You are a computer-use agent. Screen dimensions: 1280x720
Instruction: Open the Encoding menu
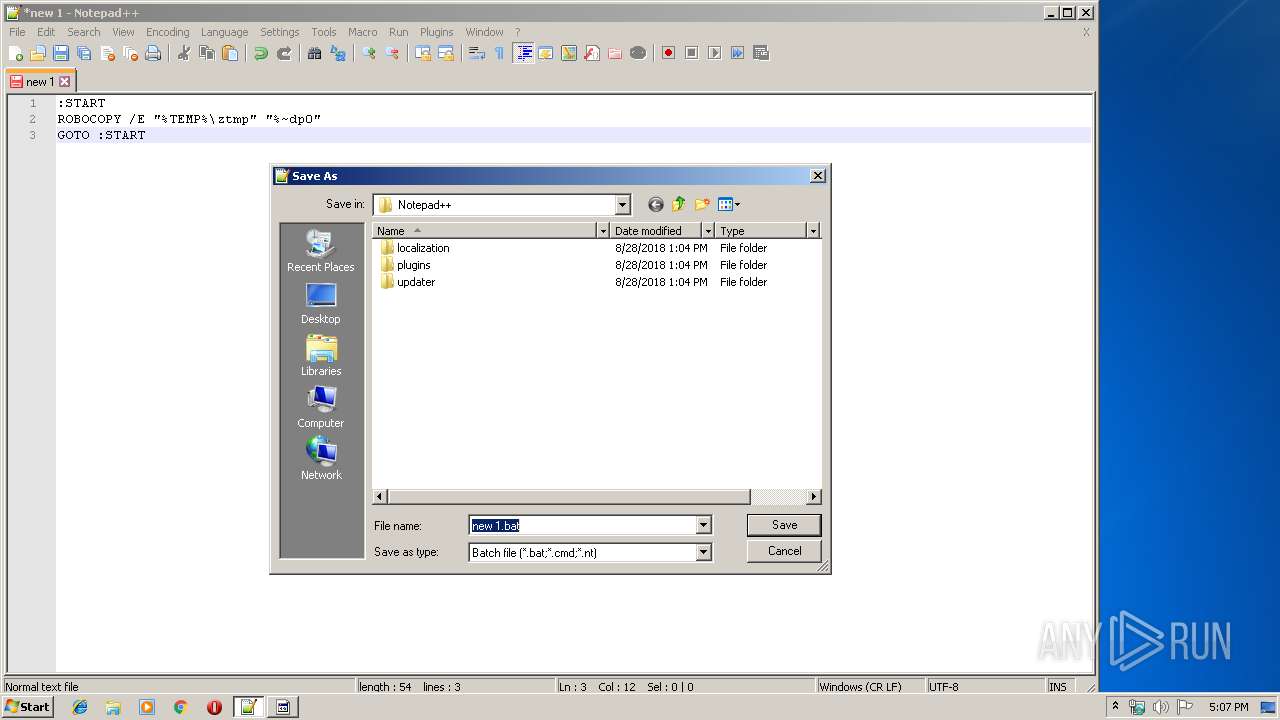(167, 32)
